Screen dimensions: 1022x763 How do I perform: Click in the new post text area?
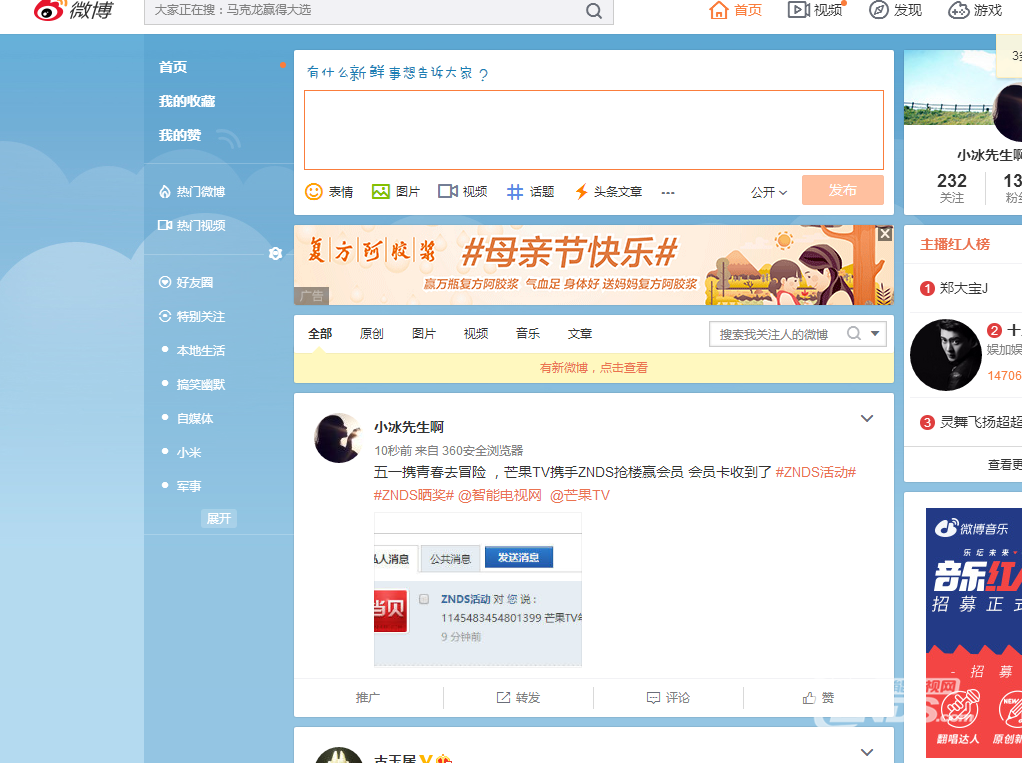[594, 130]
